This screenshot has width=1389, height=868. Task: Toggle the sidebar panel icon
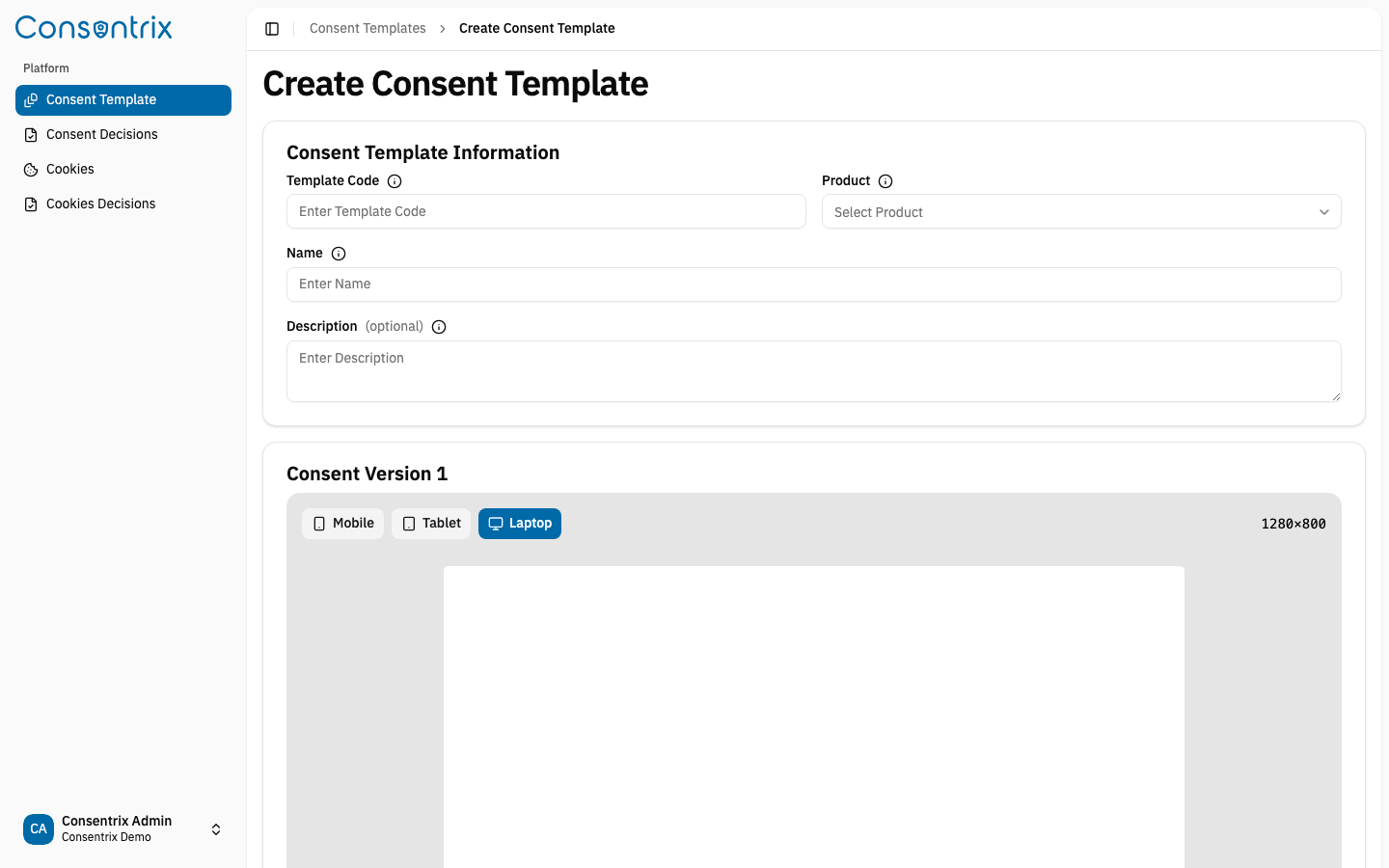(272, 29)
